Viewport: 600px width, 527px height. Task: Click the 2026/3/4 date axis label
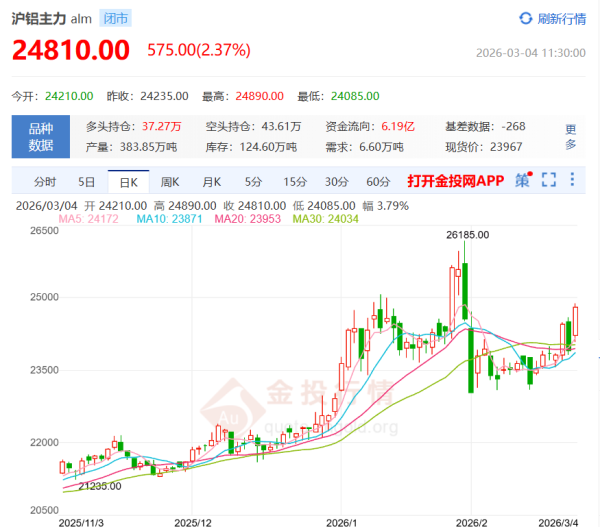[x=558, y=522]
